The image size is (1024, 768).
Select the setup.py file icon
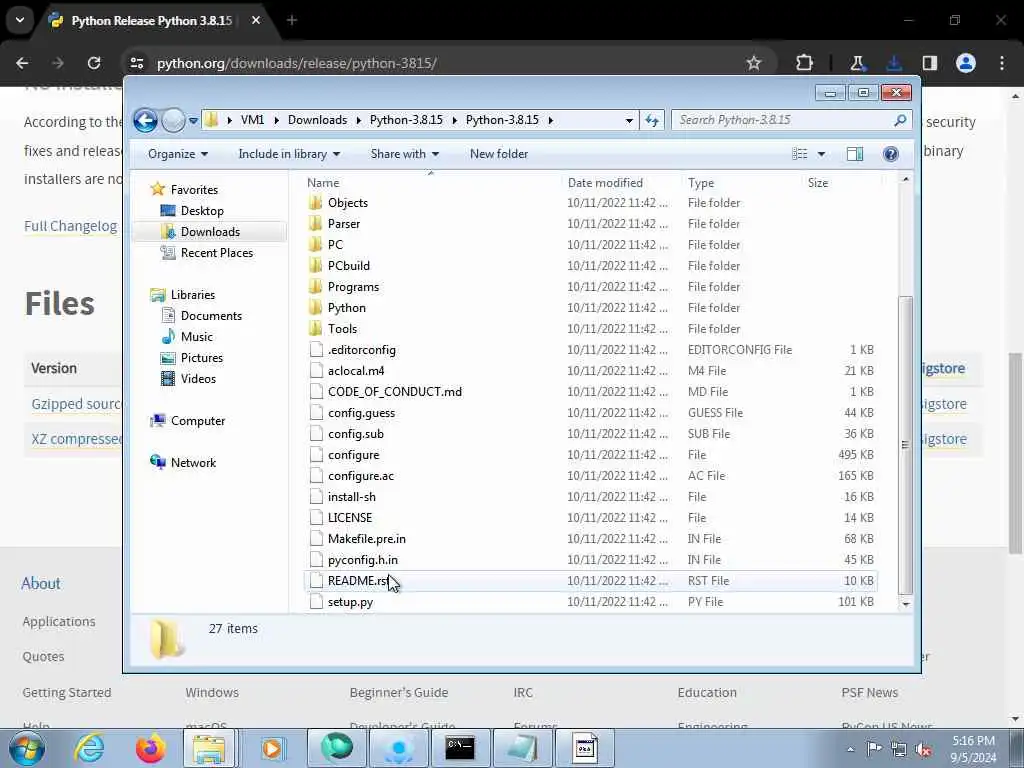point(316,602)
